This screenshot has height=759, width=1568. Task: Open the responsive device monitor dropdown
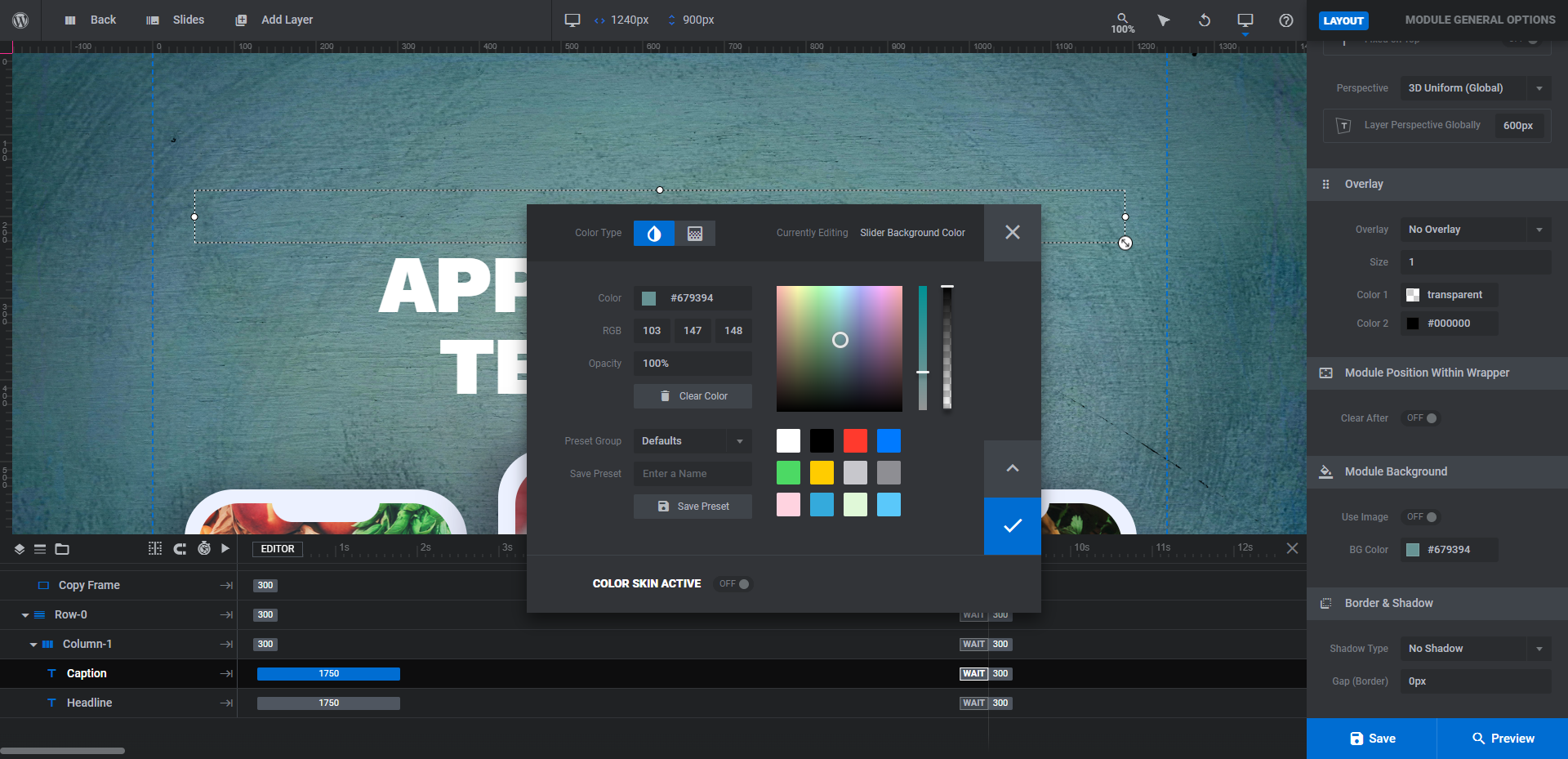[x=1245, y=22]
